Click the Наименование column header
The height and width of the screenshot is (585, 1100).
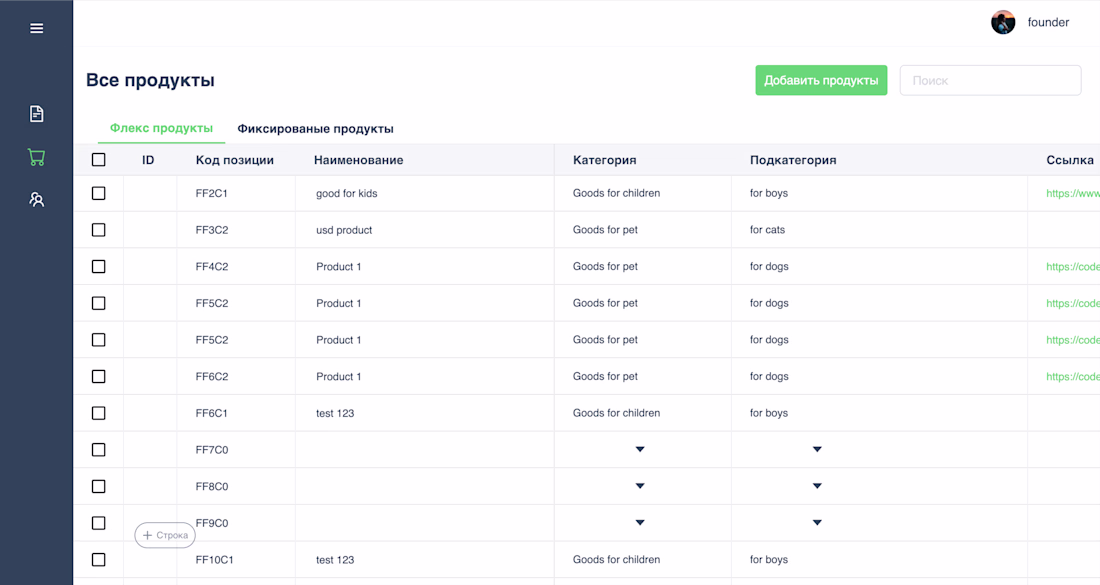(x=358, y=160)
